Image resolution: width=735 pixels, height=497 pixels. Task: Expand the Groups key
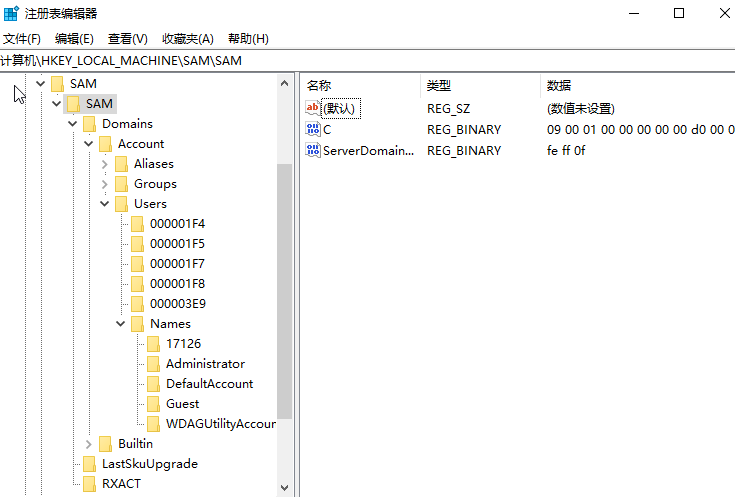(x=105, y=184)
